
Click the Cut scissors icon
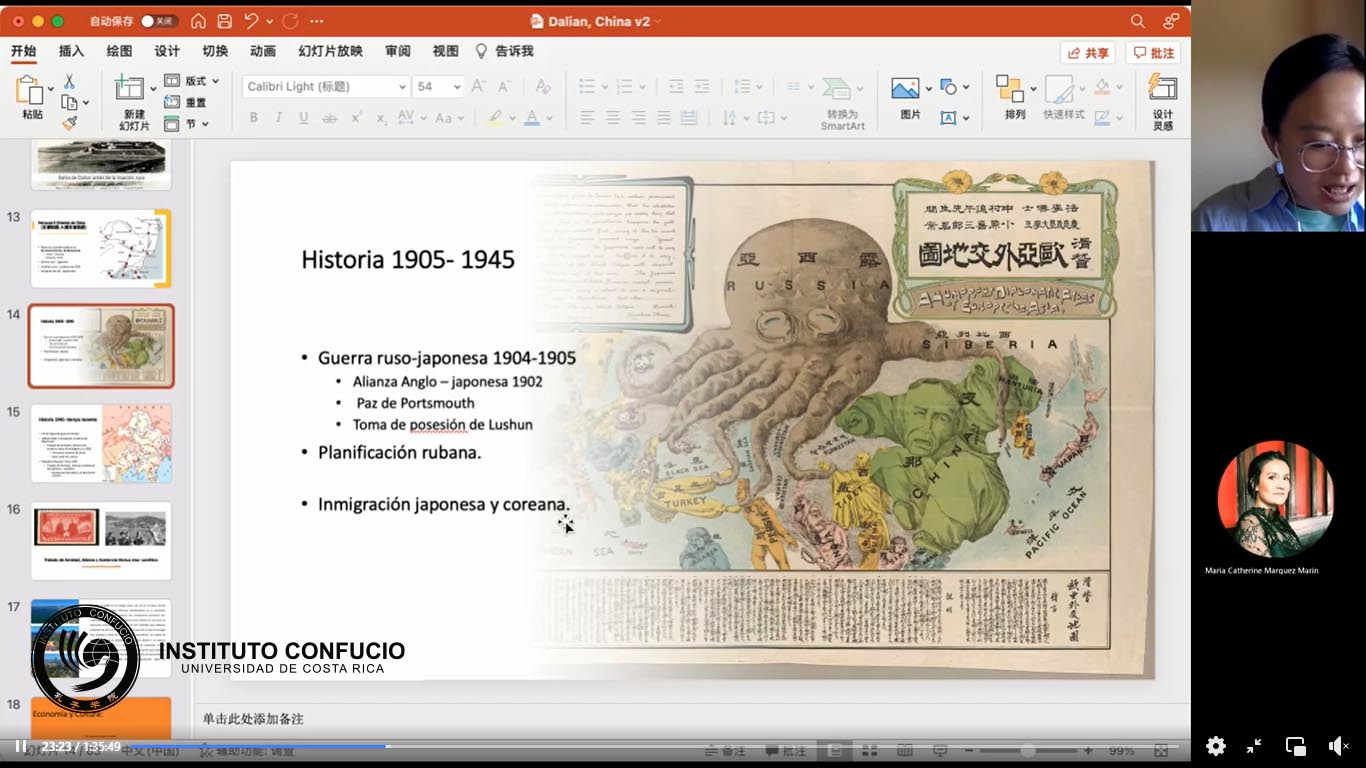coord(69,81)
